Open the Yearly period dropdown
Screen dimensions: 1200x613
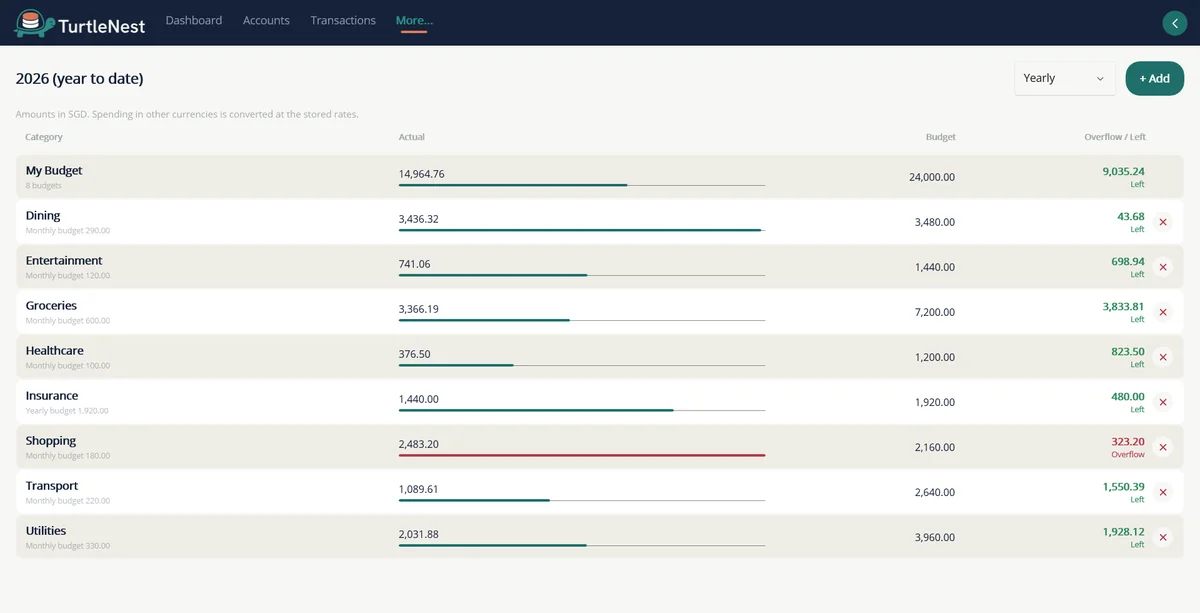(1065, 78)
